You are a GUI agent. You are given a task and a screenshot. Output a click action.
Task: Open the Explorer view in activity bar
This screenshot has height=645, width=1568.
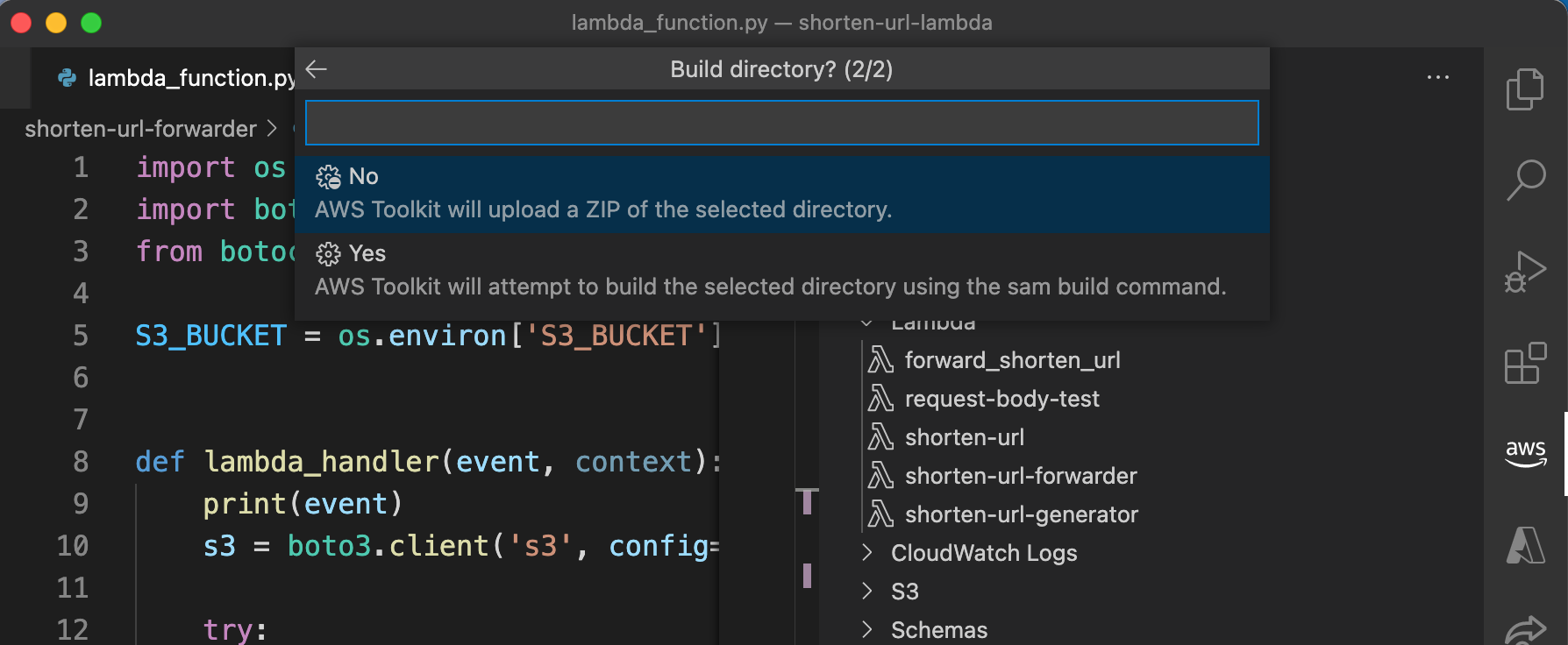(x=1525, y=89)
